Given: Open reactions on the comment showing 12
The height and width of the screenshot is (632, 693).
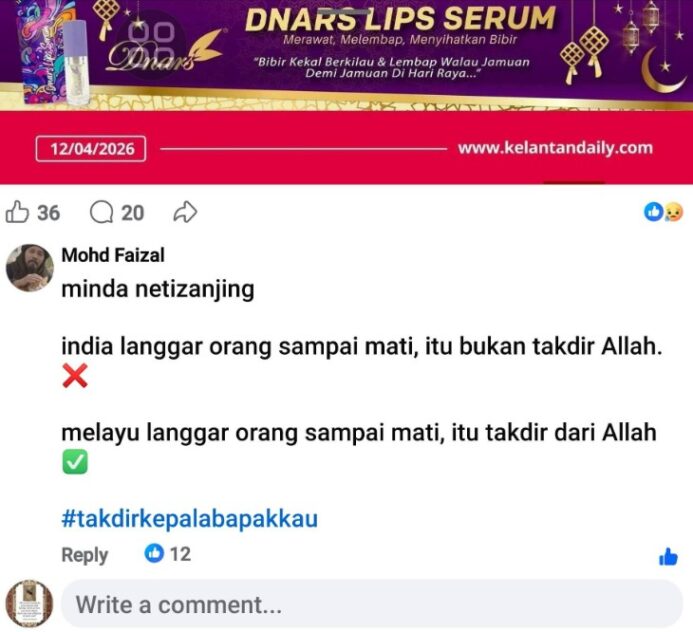Looking at the screenshot, I should (x=168, y=554).
